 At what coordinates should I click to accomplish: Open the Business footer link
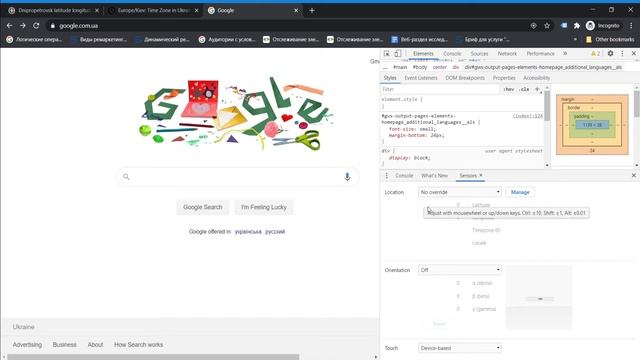tap(64, 344)
